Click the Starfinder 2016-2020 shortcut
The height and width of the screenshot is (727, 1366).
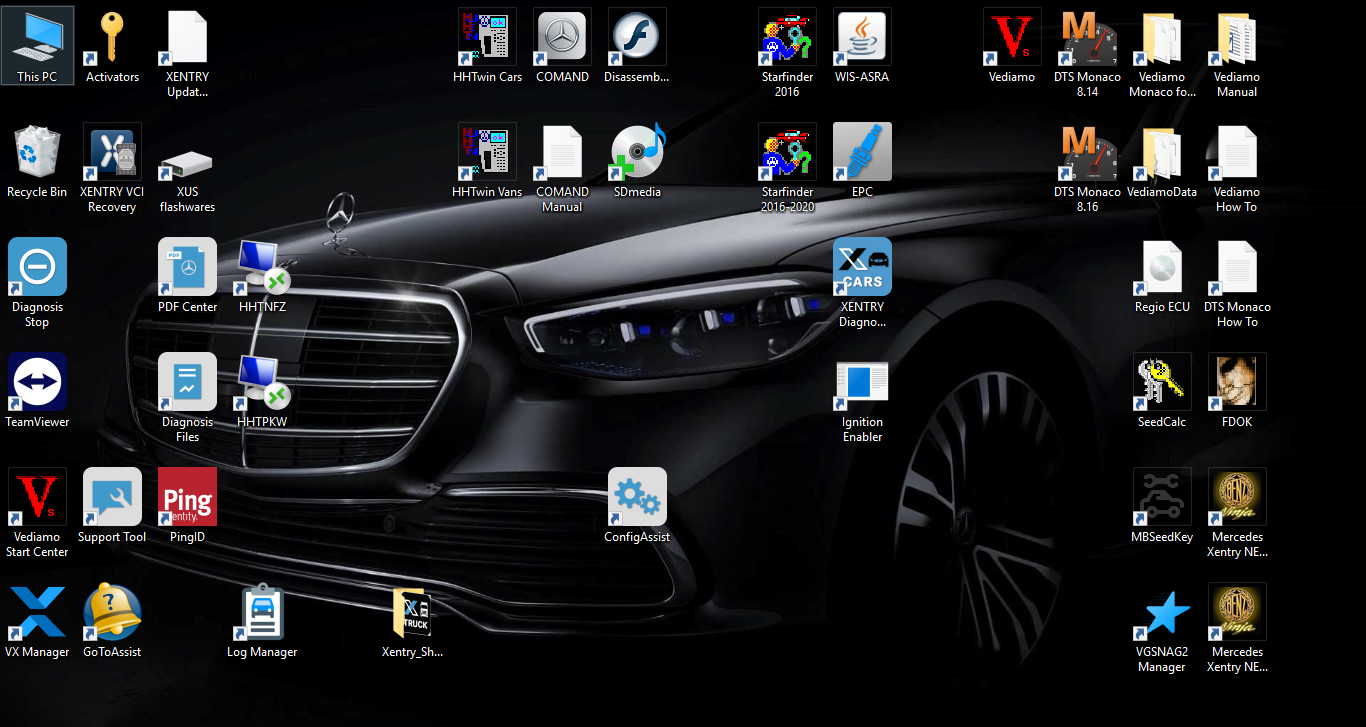tap(787, 152)
